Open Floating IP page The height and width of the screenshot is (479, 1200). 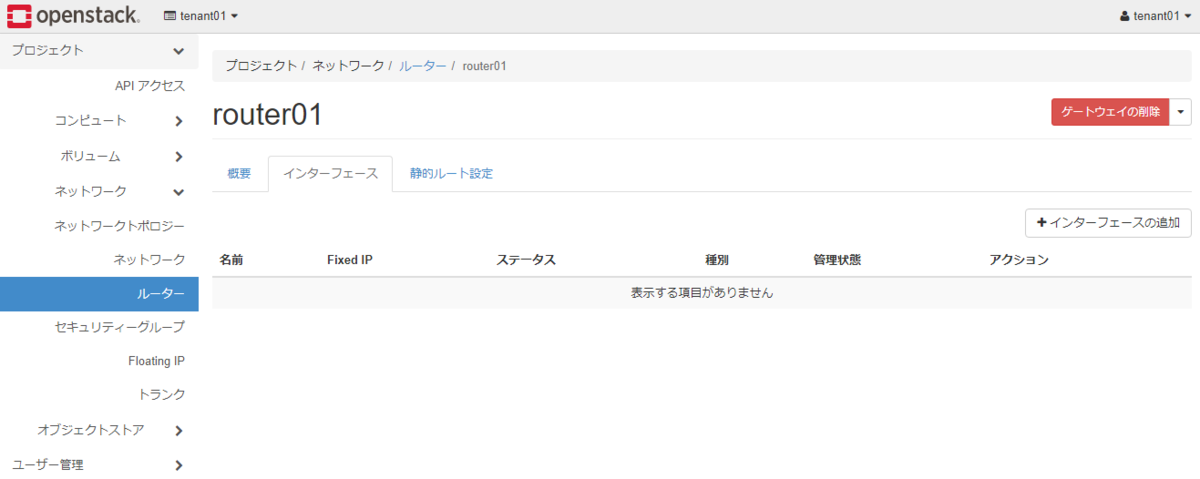(156, 361)
